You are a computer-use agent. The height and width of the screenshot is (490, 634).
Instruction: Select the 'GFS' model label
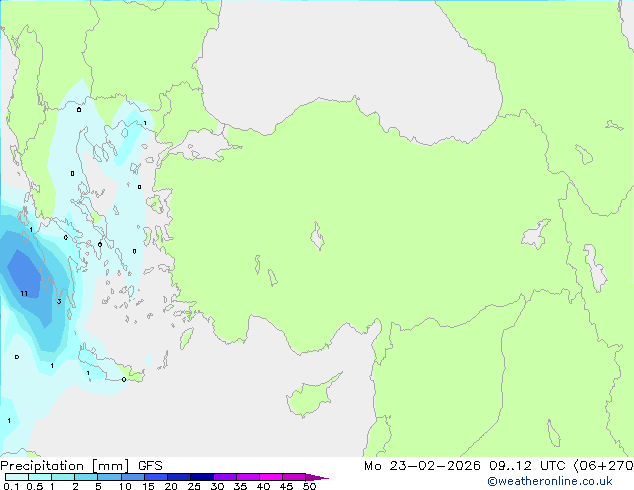coord(150,466)
